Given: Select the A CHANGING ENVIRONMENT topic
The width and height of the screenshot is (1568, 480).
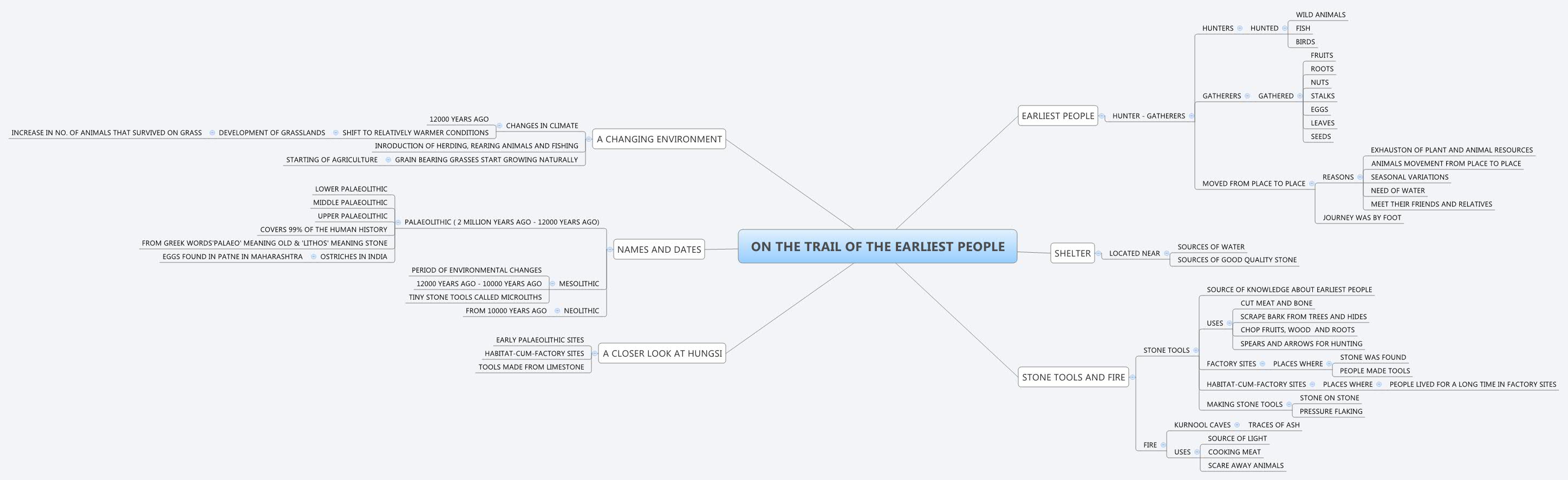Looking at the screenshot, I should tap(659, 139).
